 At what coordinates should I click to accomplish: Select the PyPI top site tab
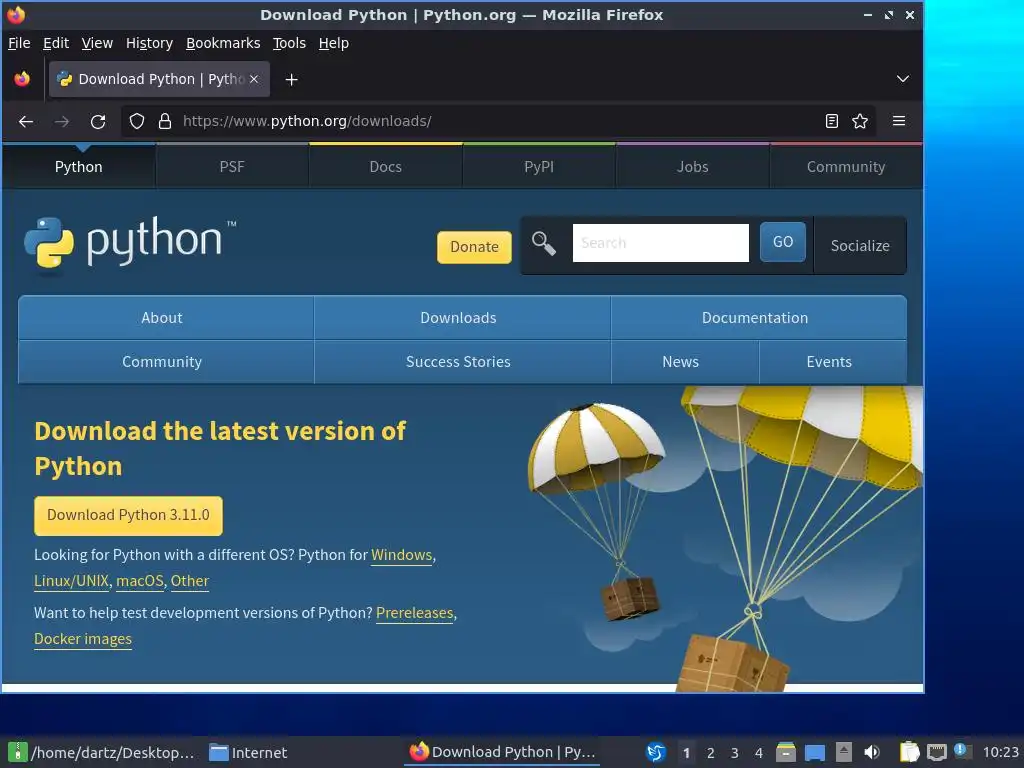[539, 167]
